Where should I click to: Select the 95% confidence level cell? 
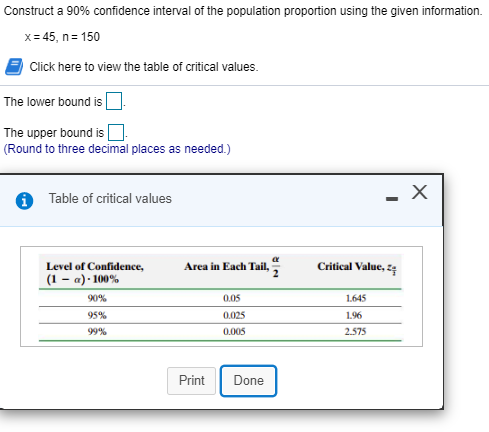pyautogui.click(x=97, y=315)
